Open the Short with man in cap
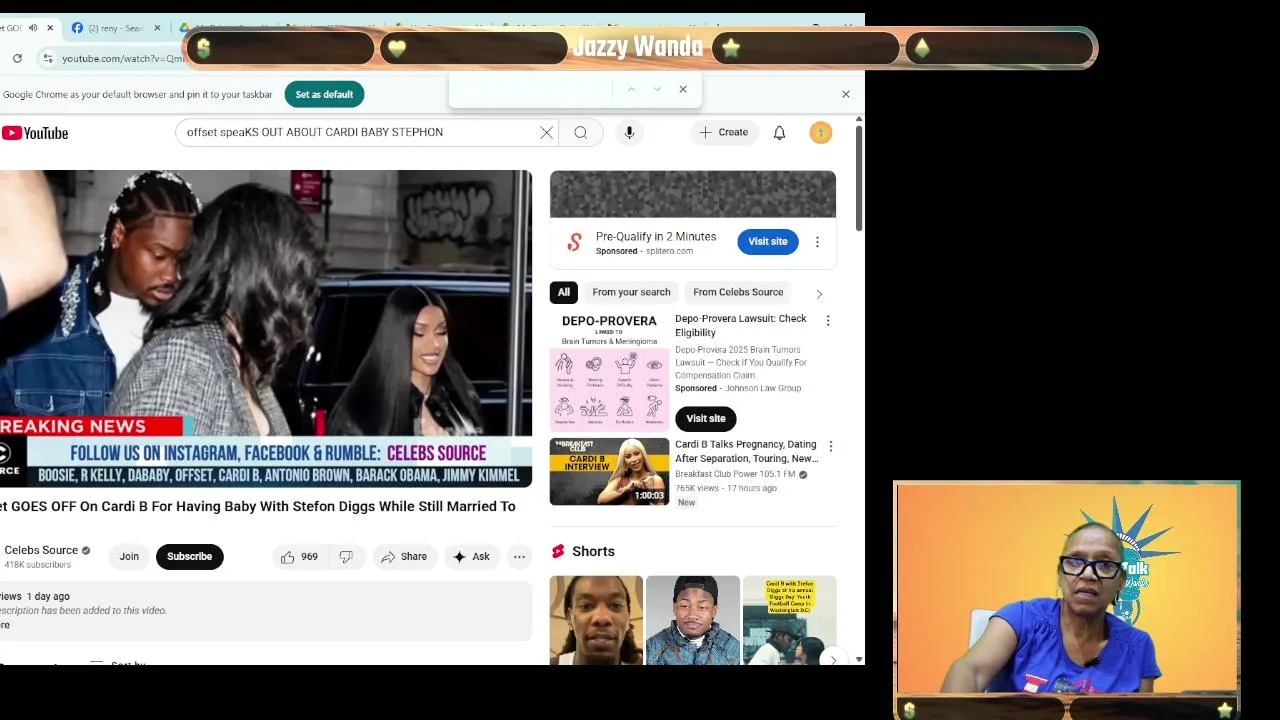The width and height of the screenshot is (1280, 720). [x=693, y=620]
